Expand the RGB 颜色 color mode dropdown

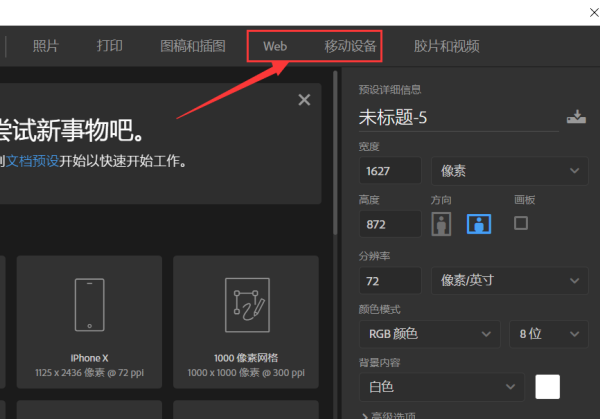pyautogui.click(x=429, y=334)
